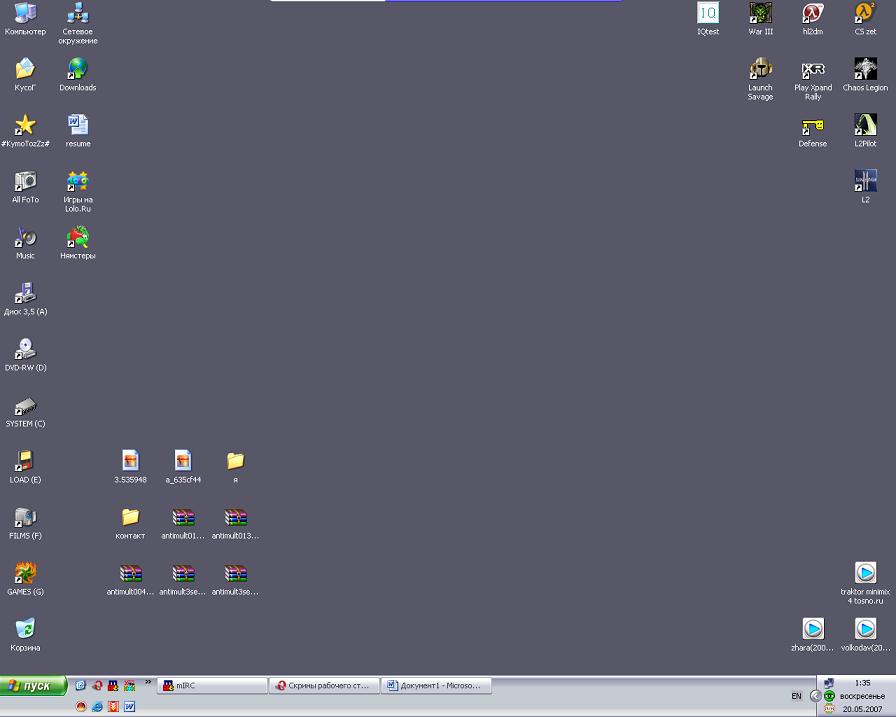Image resolution: width=896 pixels, height=717 pixels.
Task: Launch Play Xpand Rally shortcut
Action: coord(813,79)
